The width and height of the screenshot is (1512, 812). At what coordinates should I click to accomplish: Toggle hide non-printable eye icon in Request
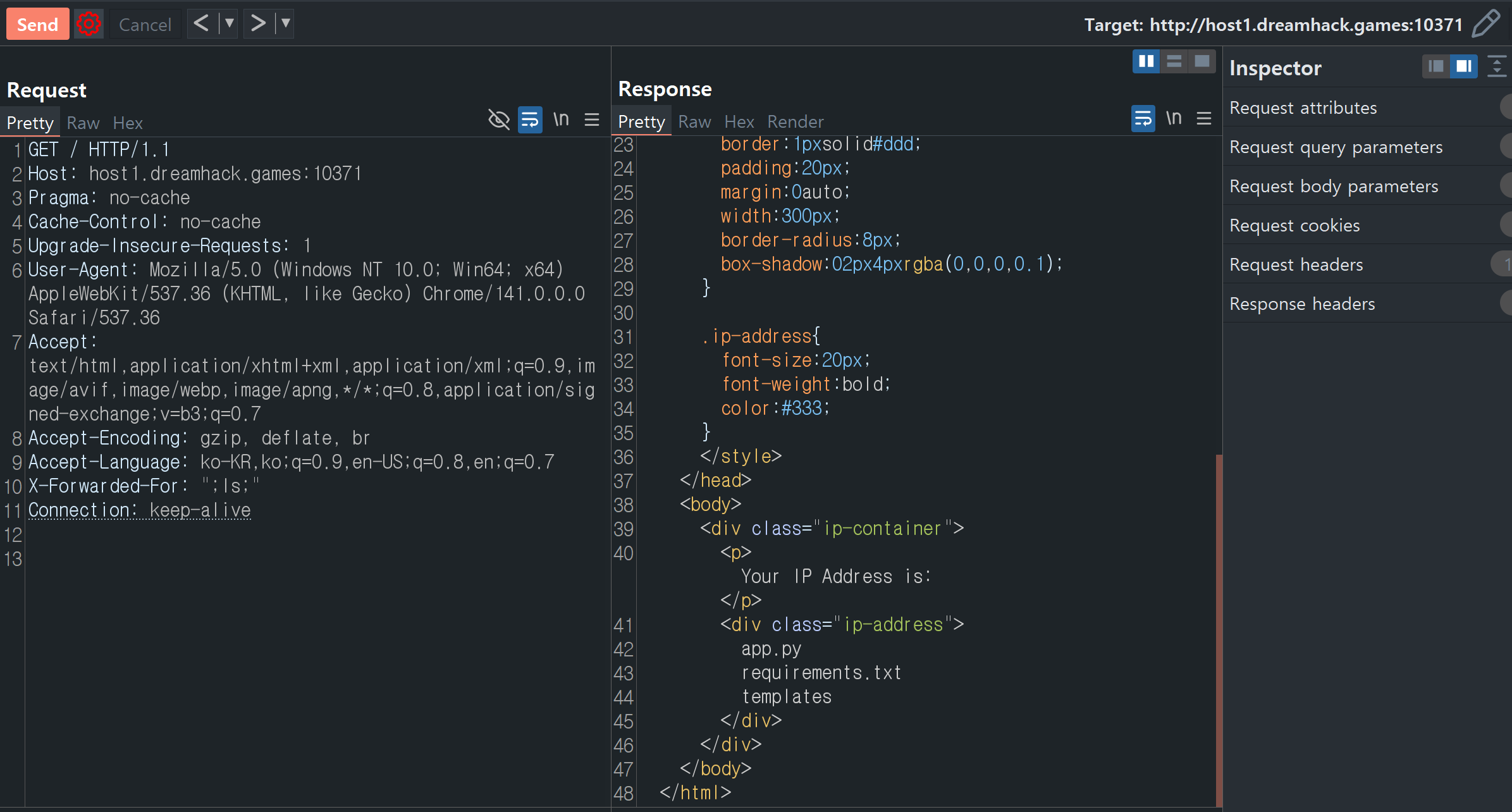click(499, 120)
